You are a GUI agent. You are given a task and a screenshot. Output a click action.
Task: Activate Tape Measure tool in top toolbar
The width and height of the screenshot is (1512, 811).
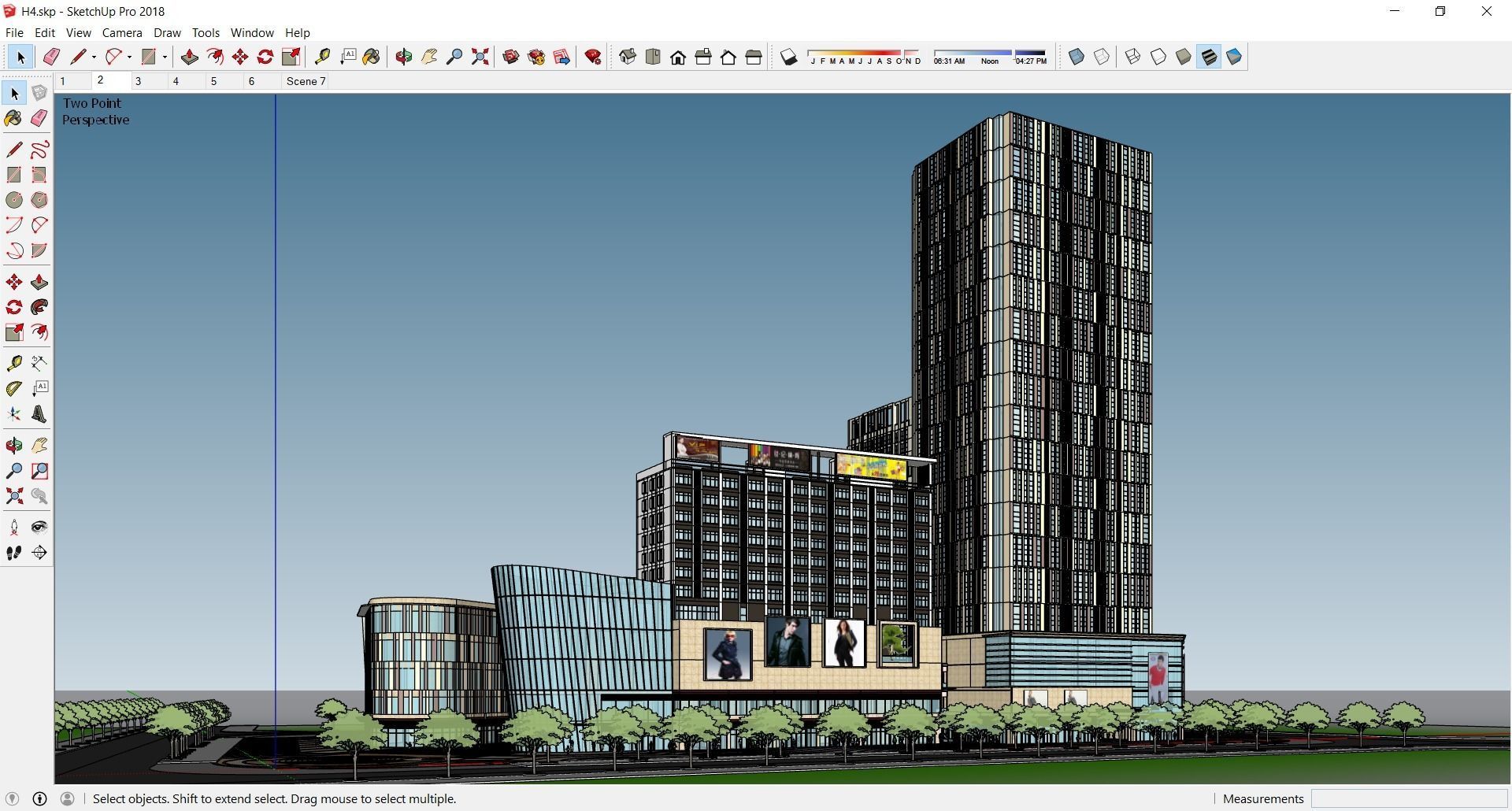point(322,57)
